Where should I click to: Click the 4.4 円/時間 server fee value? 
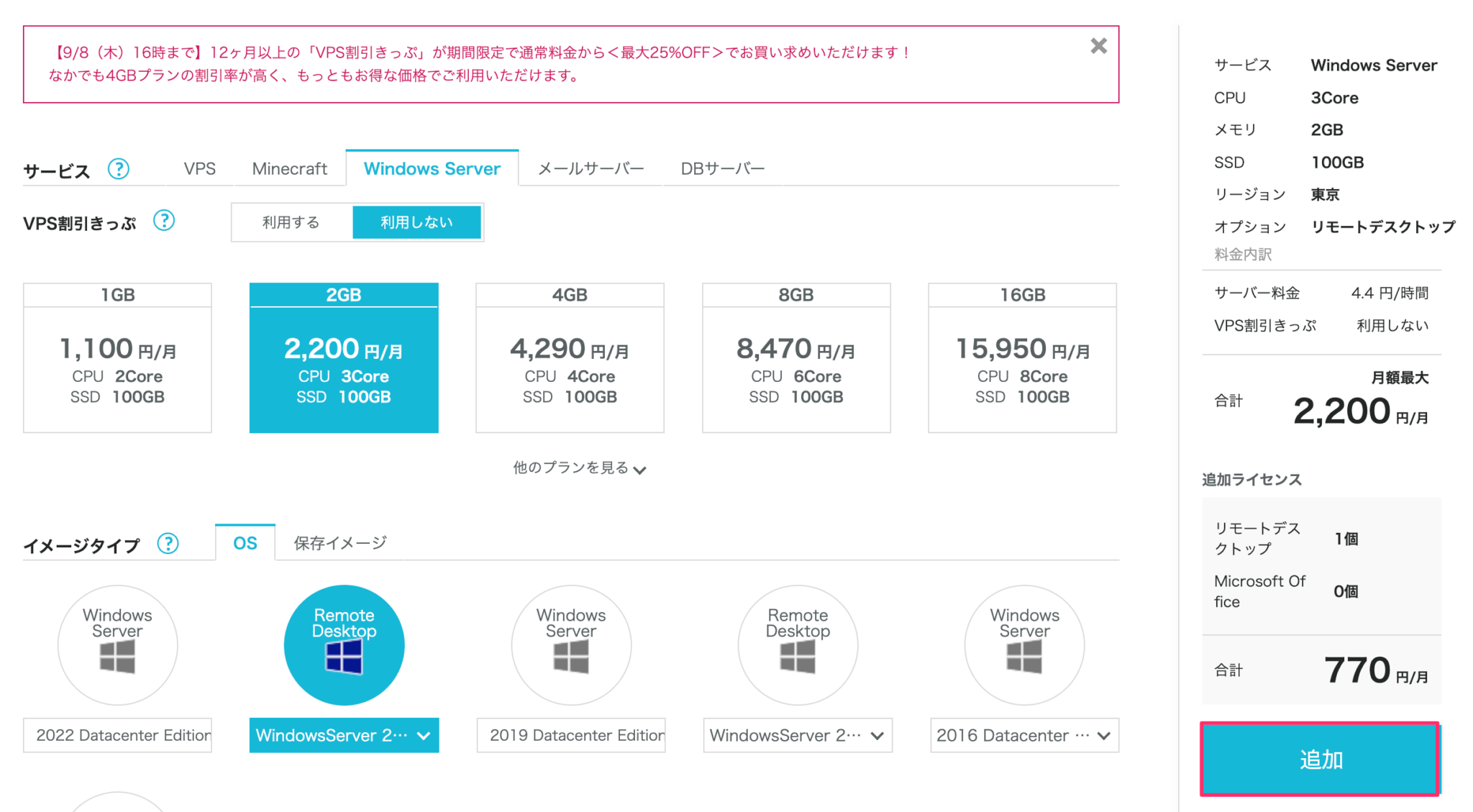coord(1390,293)
